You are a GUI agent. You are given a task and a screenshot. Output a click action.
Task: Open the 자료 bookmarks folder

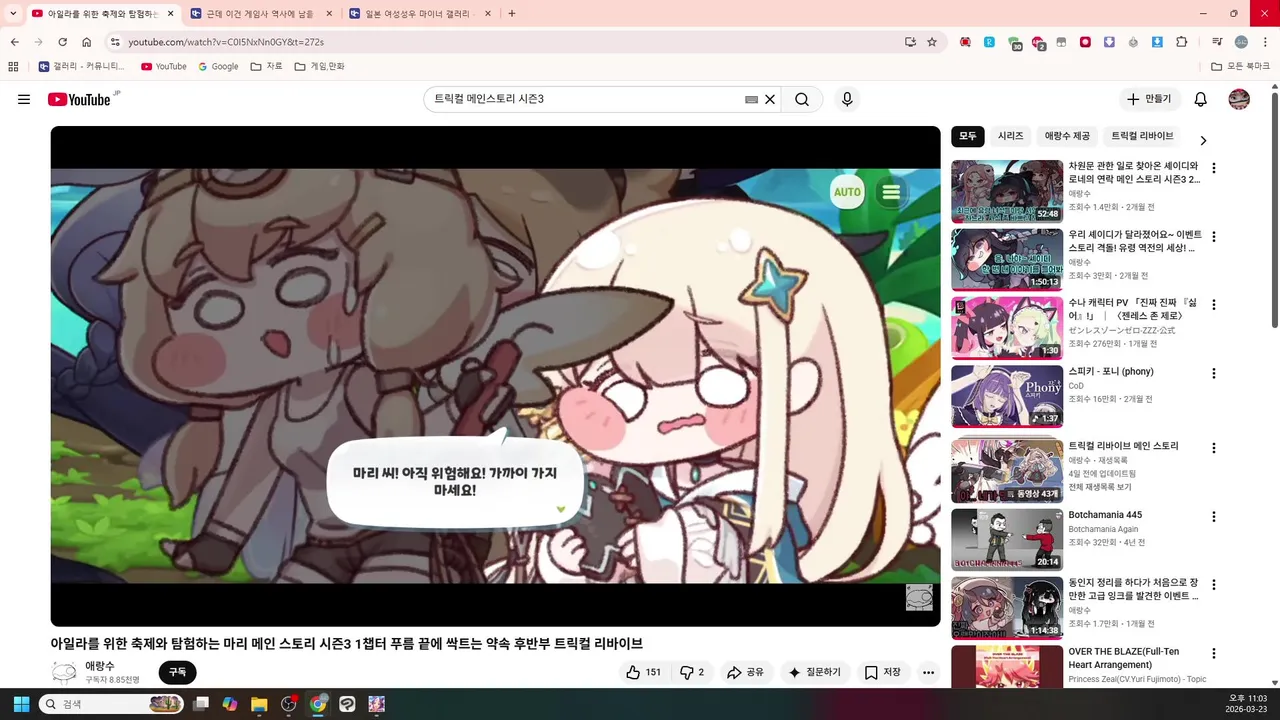pyautogui.click(x=266, y=66)
